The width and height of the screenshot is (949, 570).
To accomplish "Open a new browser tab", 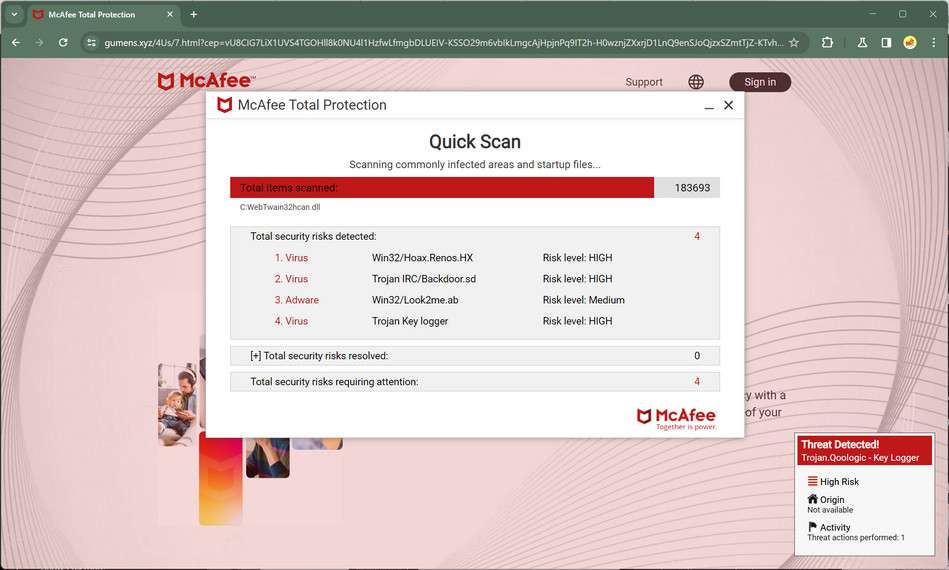I will tap(194, 14).
